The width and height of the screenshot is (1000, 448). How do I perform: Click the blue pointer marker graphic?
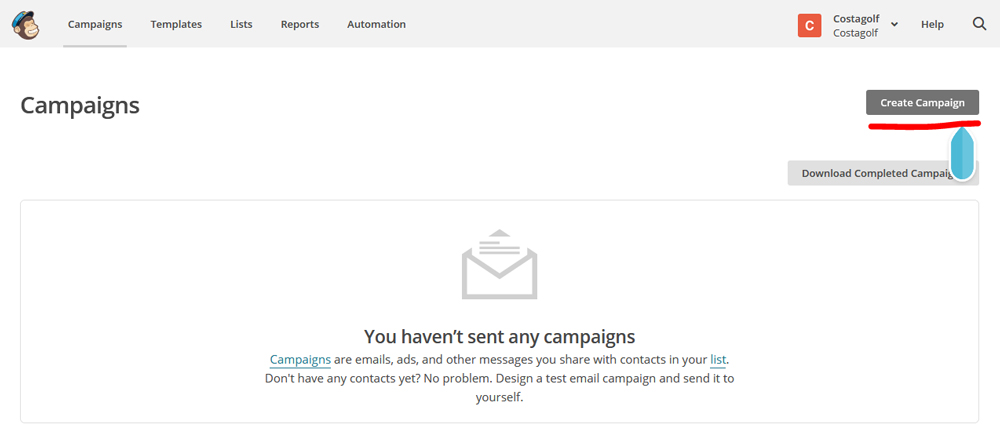962,152
